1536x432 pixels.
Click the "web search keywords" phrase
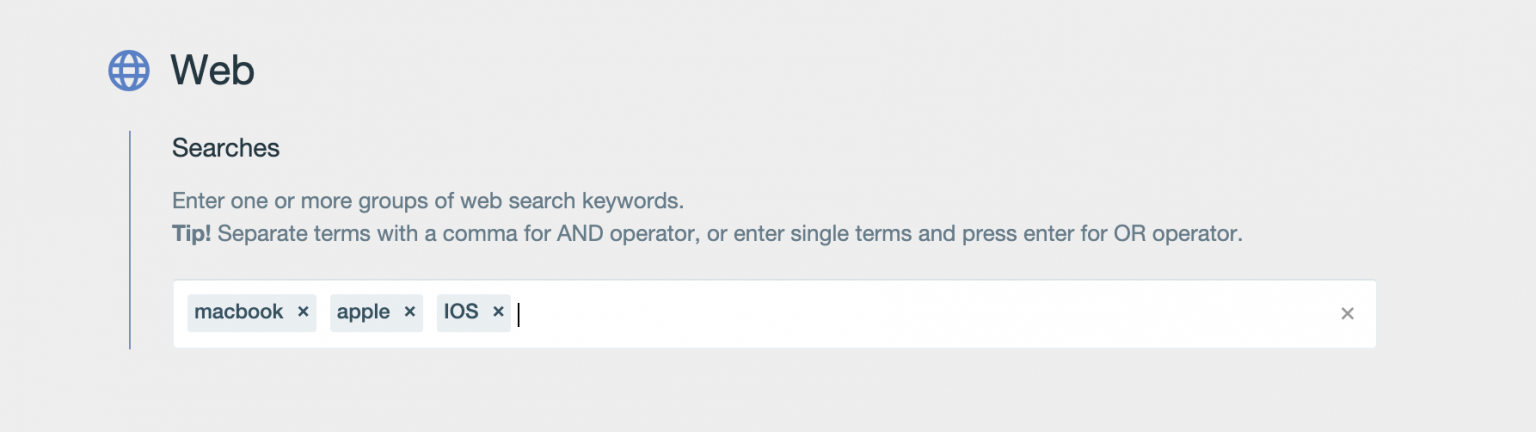click(571, 200)
